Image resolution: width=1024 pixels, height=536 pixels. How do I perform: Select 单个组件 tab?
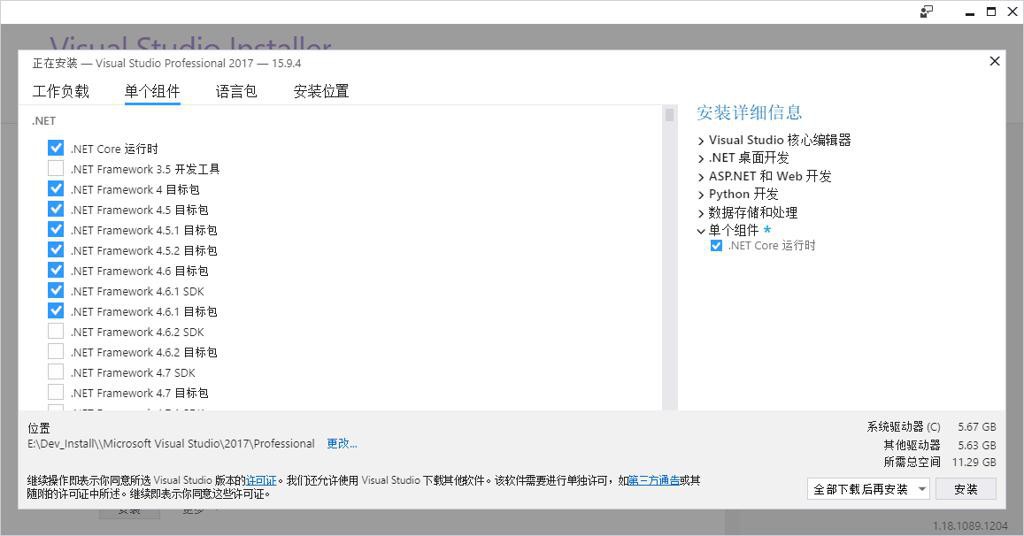[x=152, y=91]
